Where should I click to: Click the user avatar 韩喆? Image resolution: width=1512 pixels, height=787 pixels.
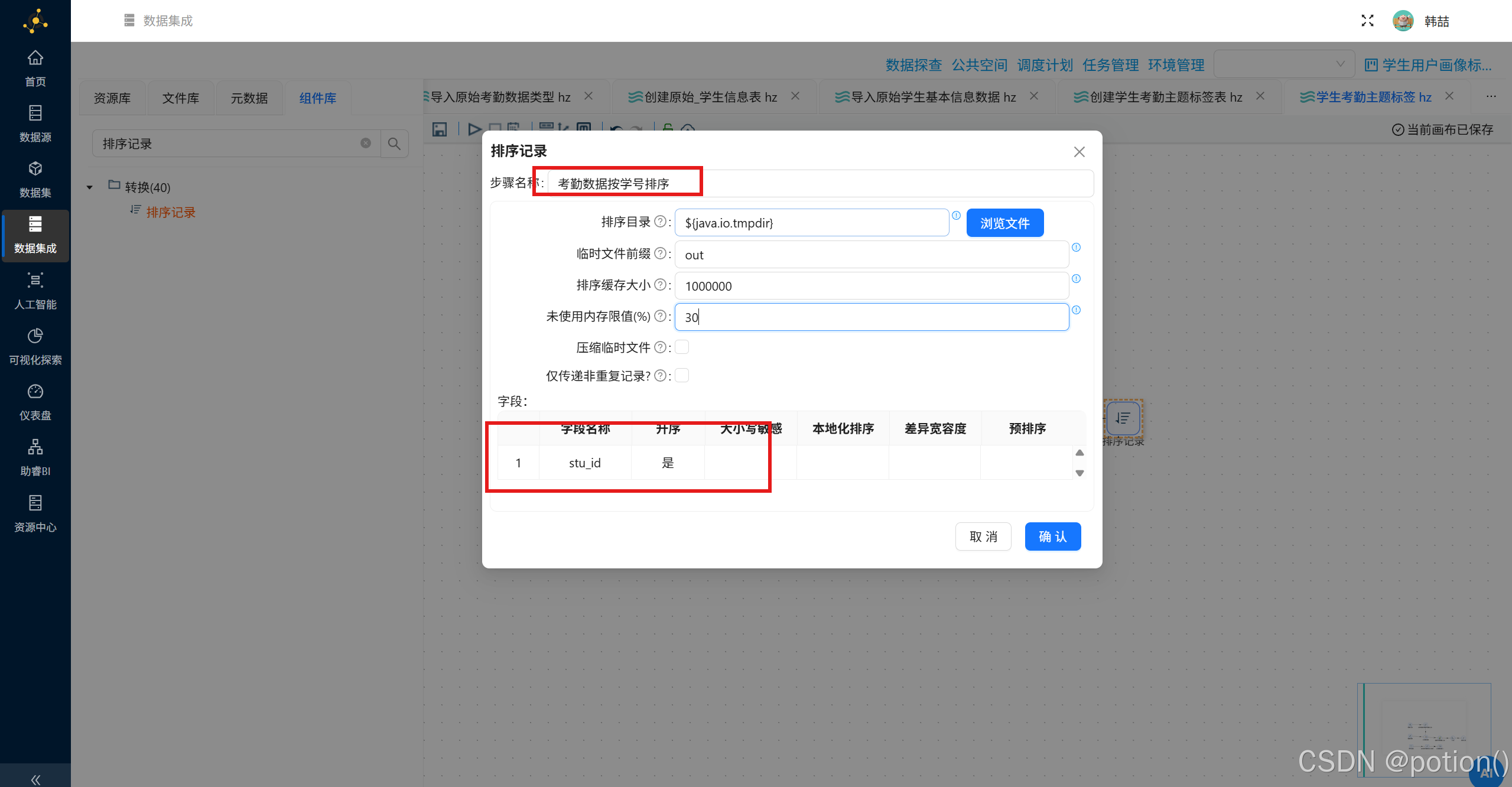coord(1403,21)
